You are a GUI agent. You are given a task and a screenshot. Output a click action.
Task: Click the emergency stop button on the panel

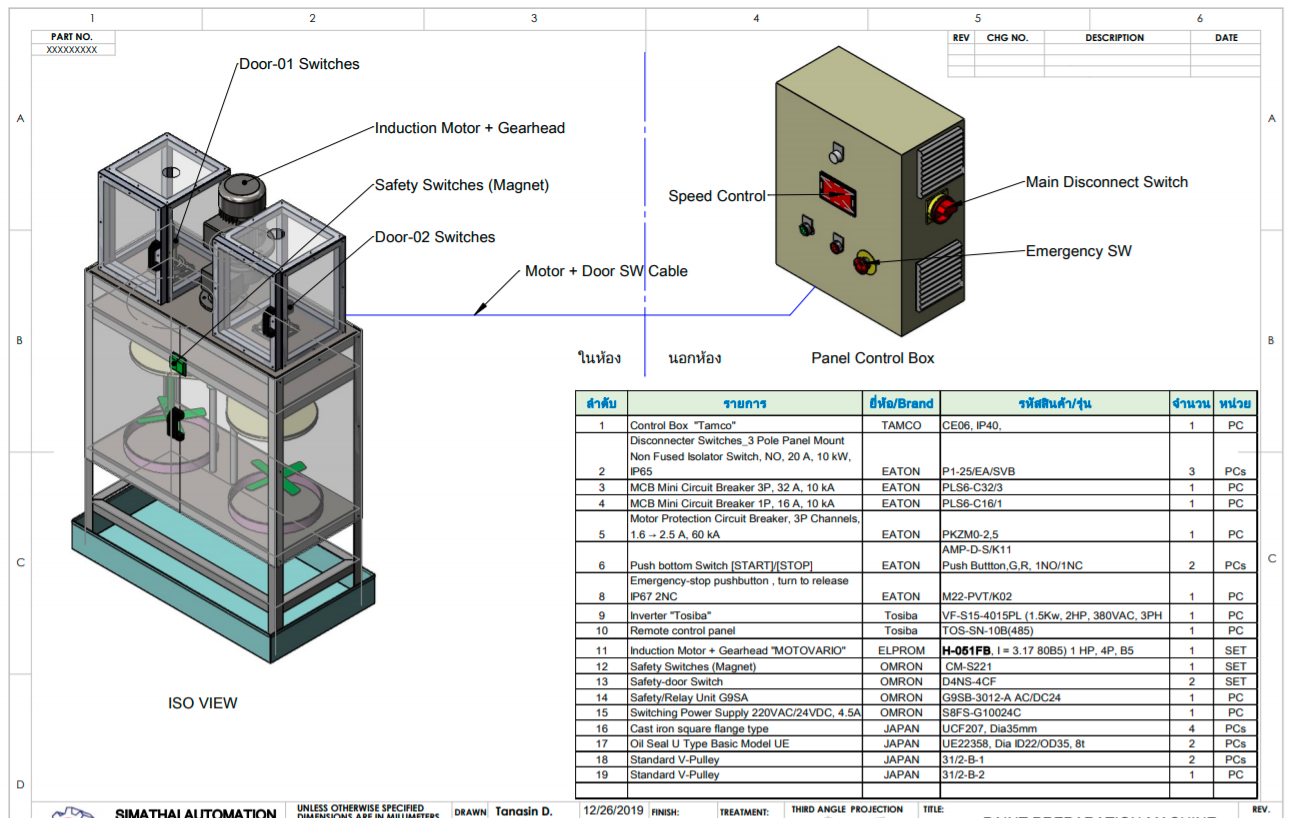click(862, 264)
